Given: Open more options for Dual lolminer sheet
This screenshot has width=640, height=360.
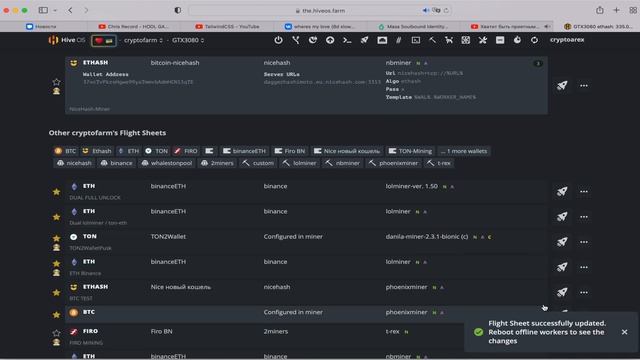Looking at the screenshot, I should (x=584, y=216).
